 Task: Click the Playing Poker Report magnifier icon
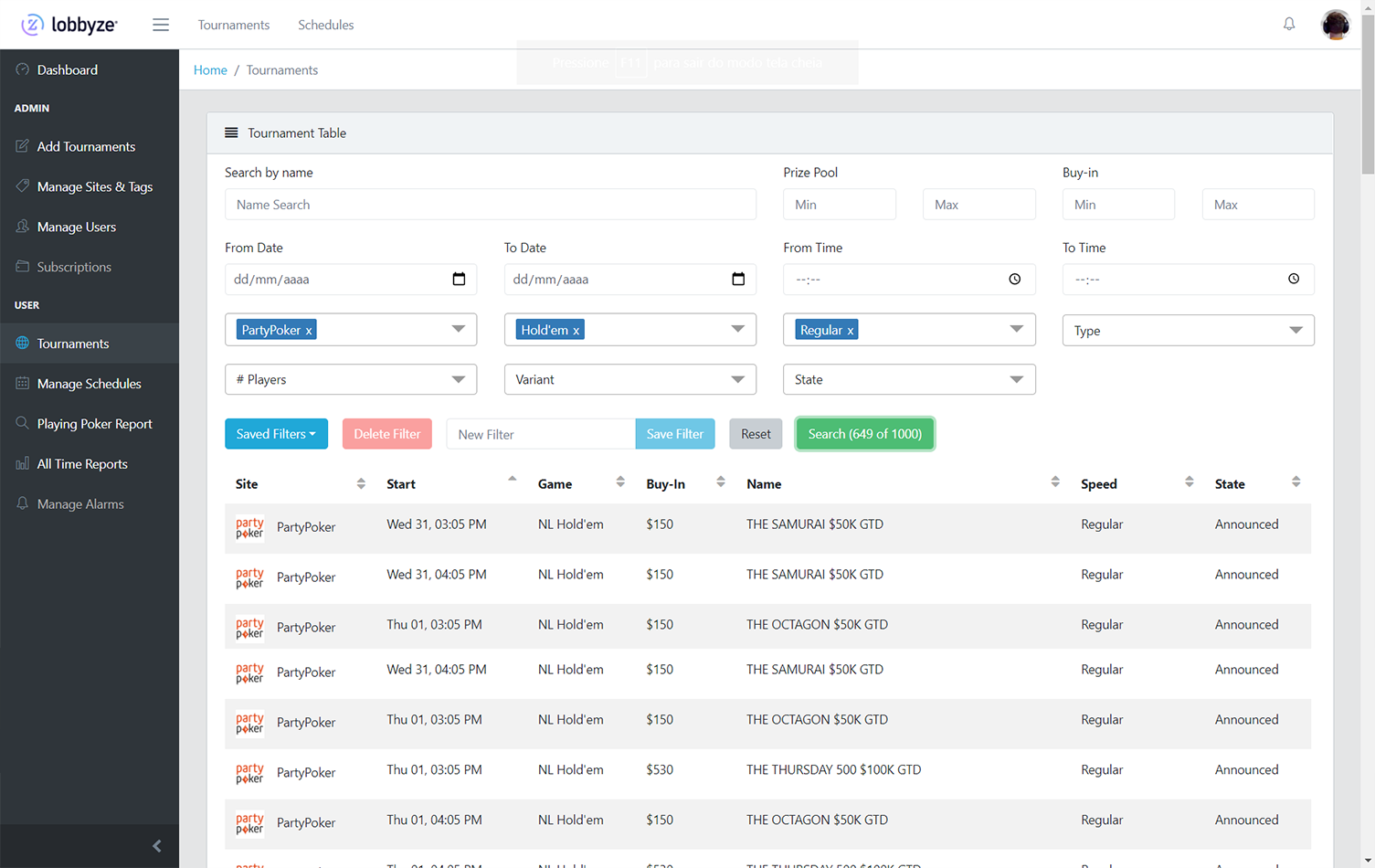(x=22, y=424)
